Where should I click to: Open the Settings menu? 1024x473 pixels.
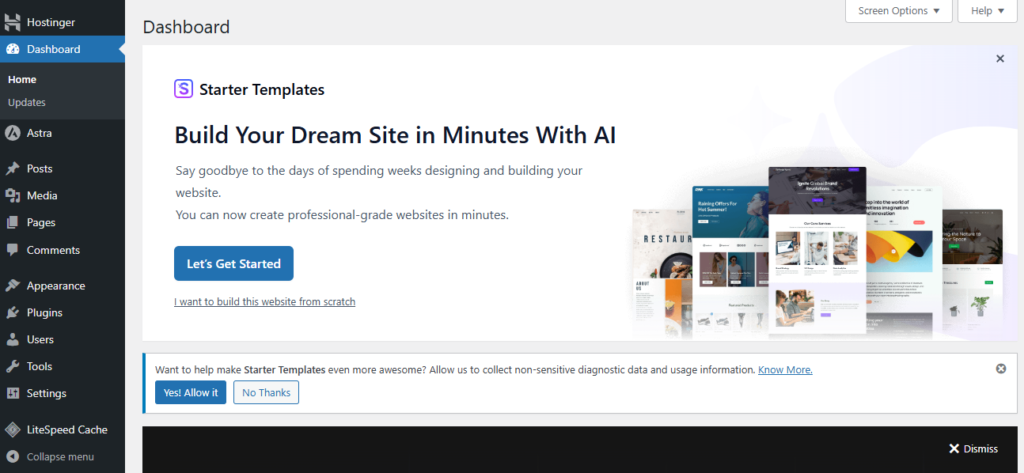(63, 393)
